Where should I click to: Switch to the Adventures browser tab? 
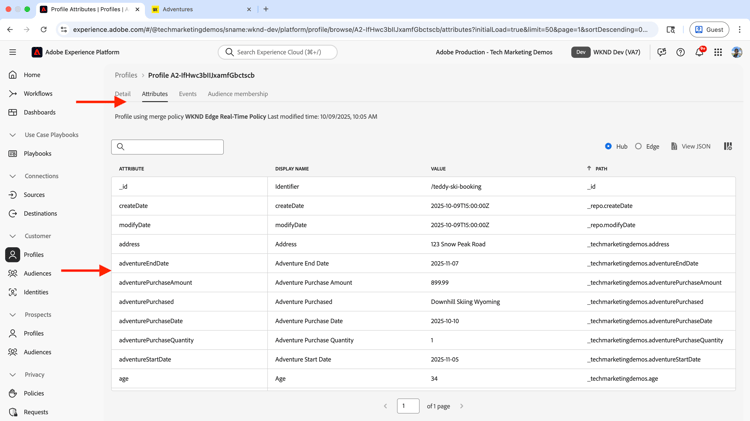click(201, 9)
